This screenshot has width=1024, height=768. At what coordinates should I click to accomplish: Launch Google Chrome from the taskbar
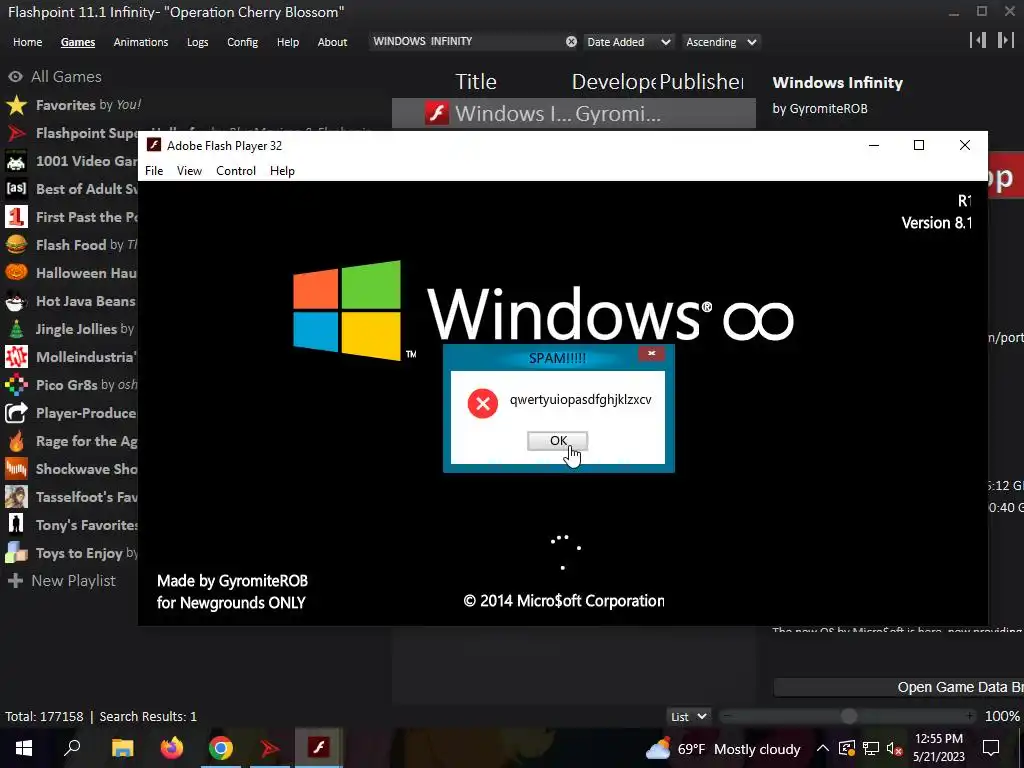point(221,748)
